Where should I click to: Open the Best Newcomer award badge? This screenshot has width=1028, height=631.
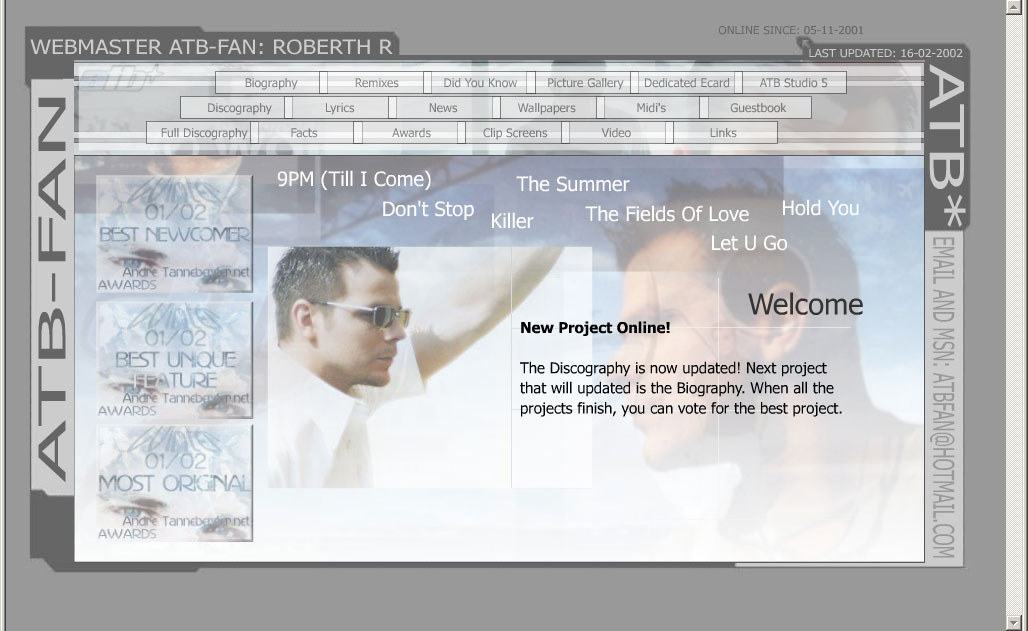175,234
